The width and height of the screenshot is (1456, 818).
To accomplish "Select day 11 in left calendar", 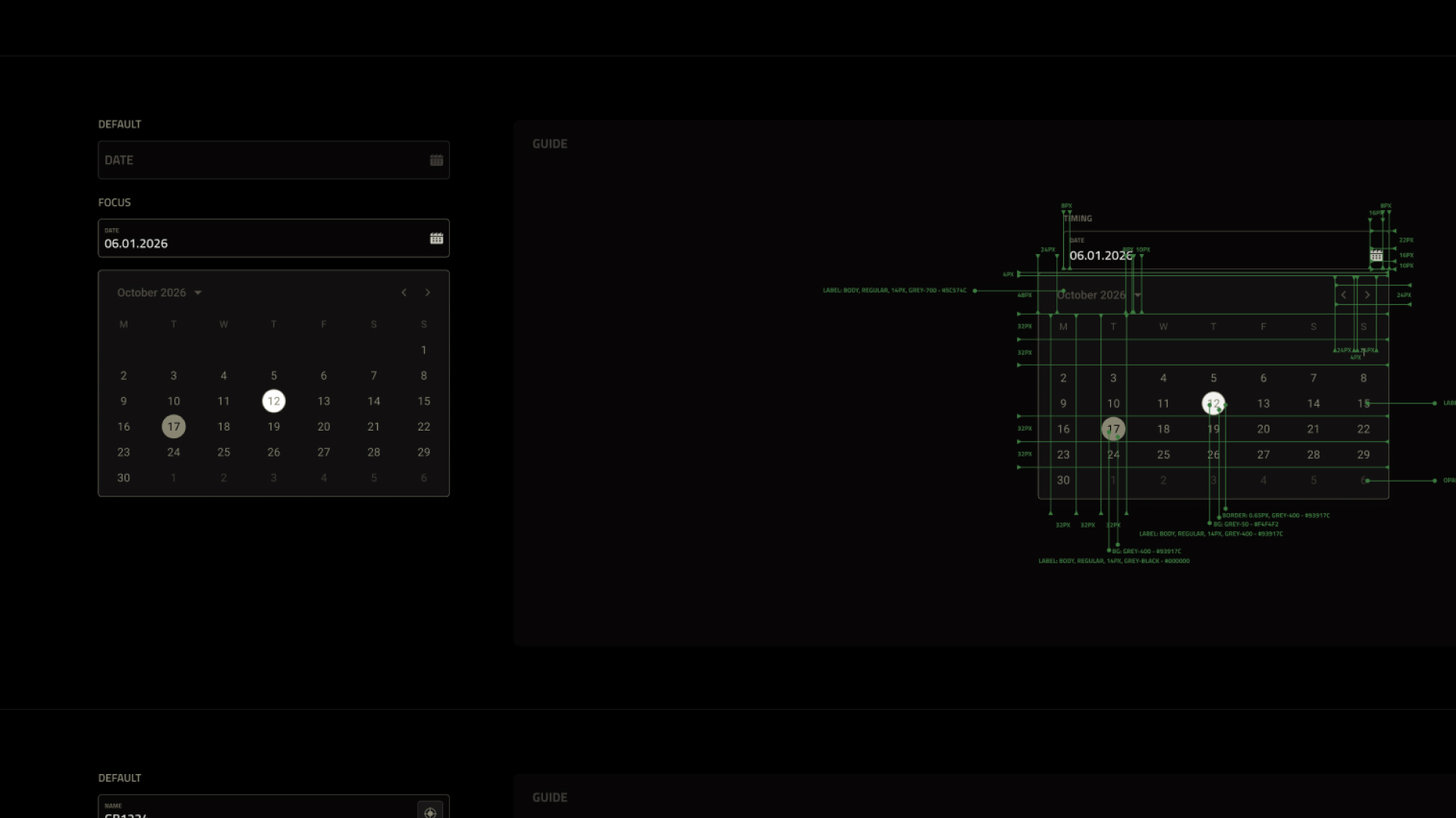I will [224, 401].
